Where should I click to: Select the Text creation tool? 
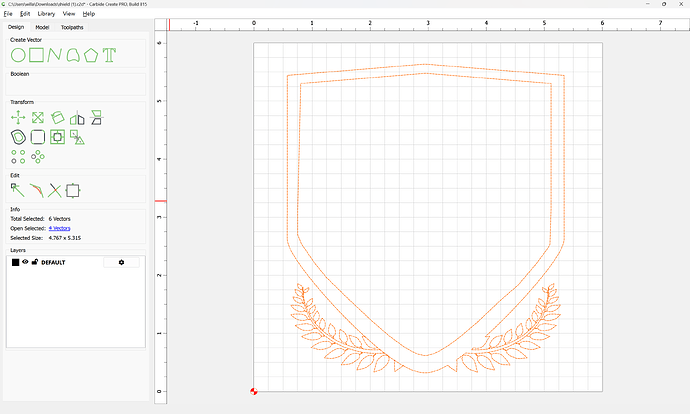(109, 55)
